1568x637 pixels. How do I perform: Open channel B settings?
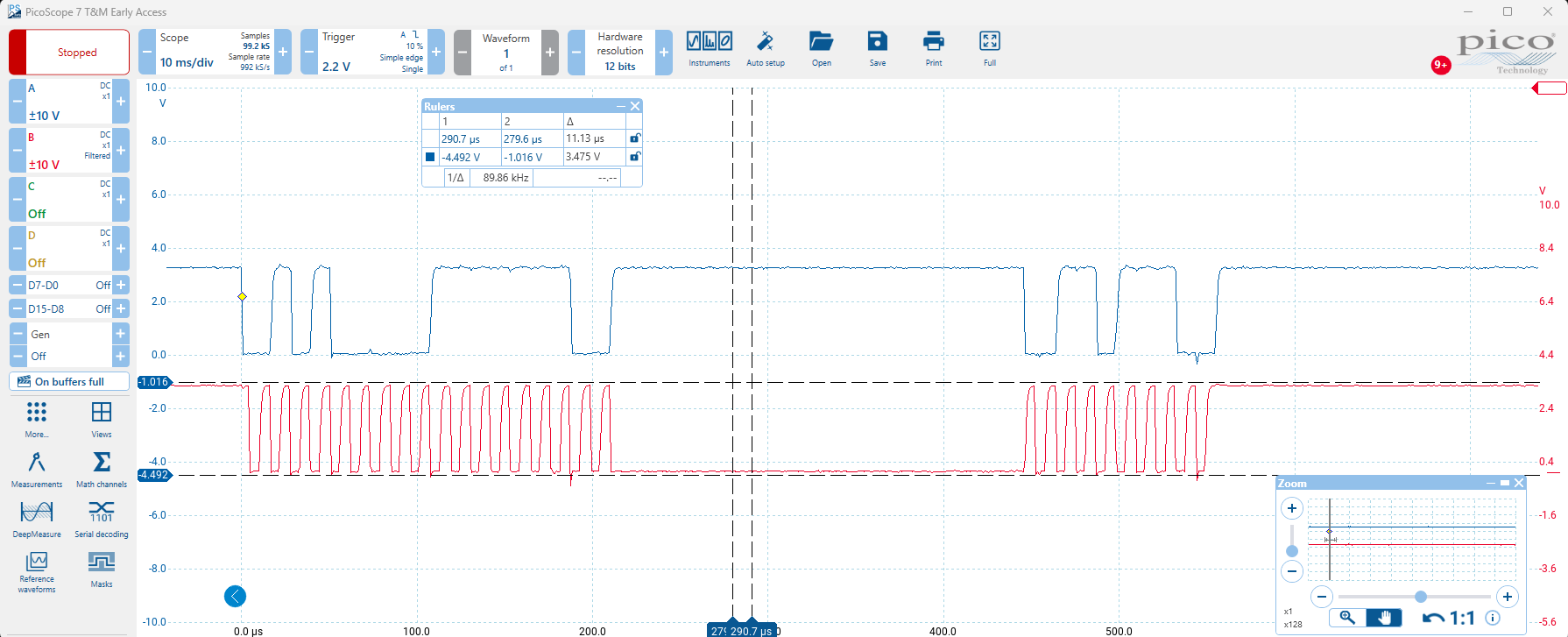coord(69,150)
